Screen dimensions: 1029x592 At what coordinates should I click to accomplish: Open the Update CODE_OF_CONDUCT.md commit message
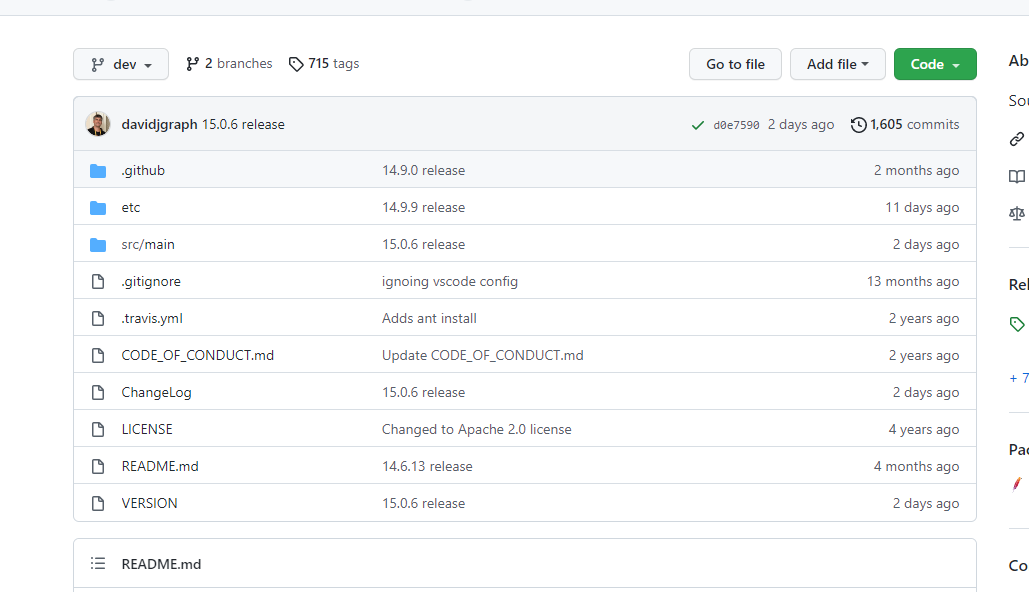click(482, 355)
